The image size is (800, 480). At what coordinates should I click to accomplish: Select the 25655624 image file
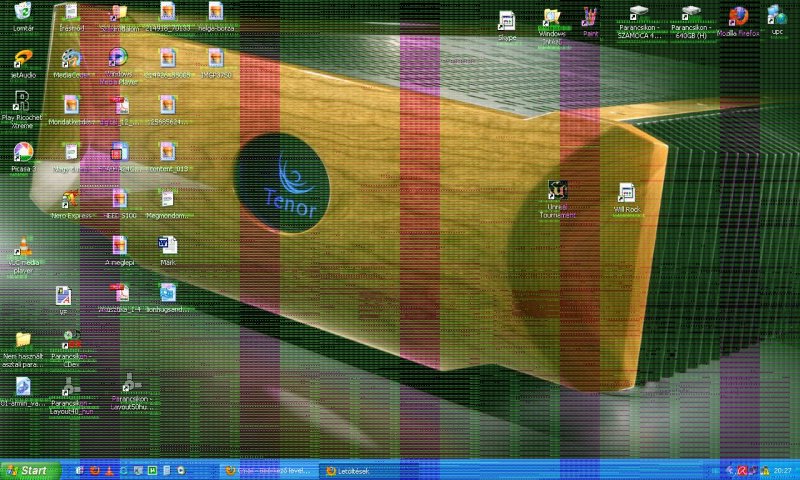click(167, 106)
